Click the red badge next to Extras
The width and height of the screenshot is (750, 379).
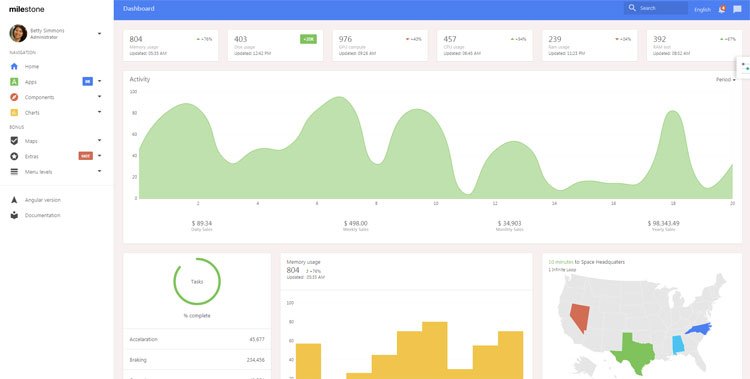86,156
